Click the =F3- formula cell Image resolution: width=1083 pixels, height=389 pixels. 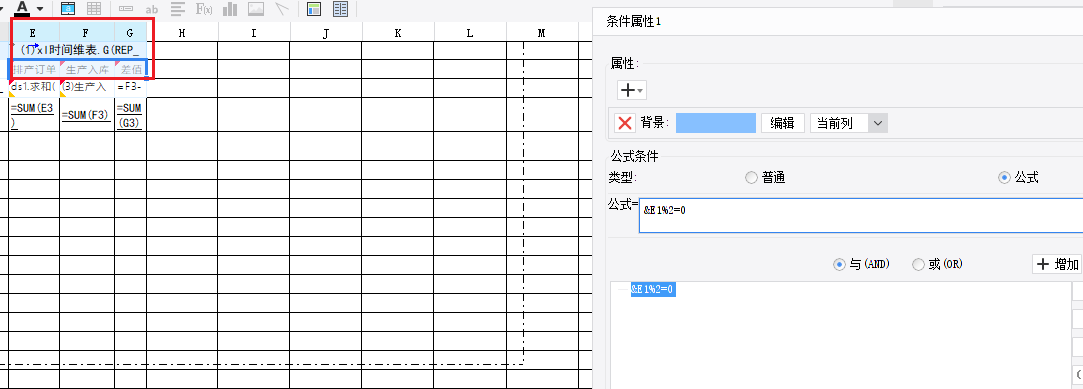(x=130, y=87)
